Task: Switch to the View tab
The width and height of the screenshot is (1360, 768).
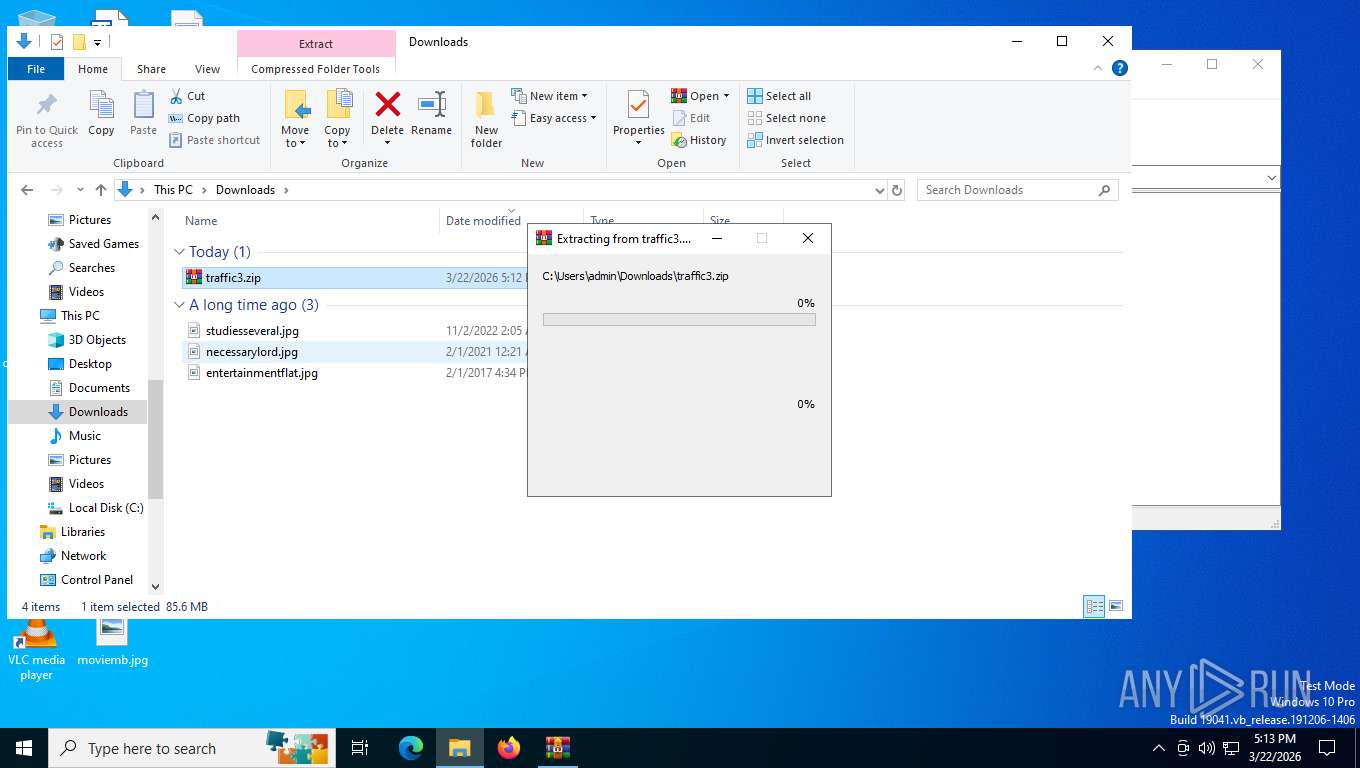Action: pos(208,69)
